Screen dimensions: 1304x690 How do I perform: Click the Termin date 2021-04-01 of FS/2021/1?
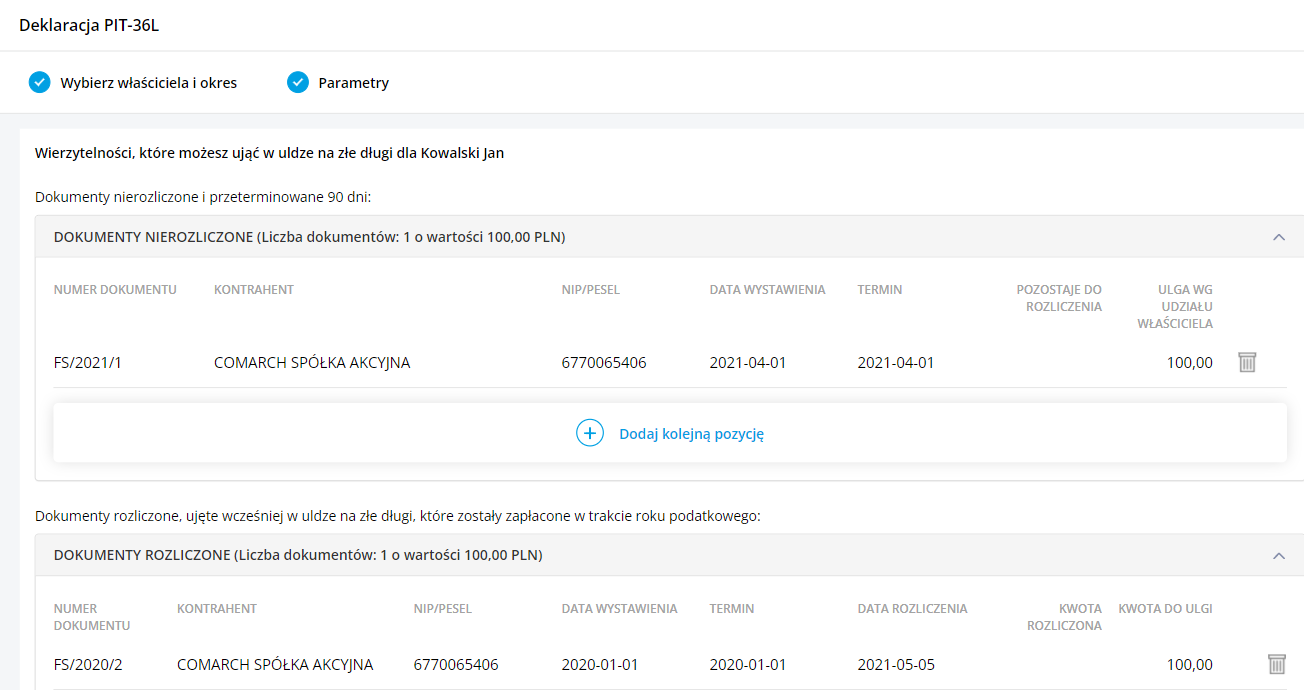(x=896, y=362)
